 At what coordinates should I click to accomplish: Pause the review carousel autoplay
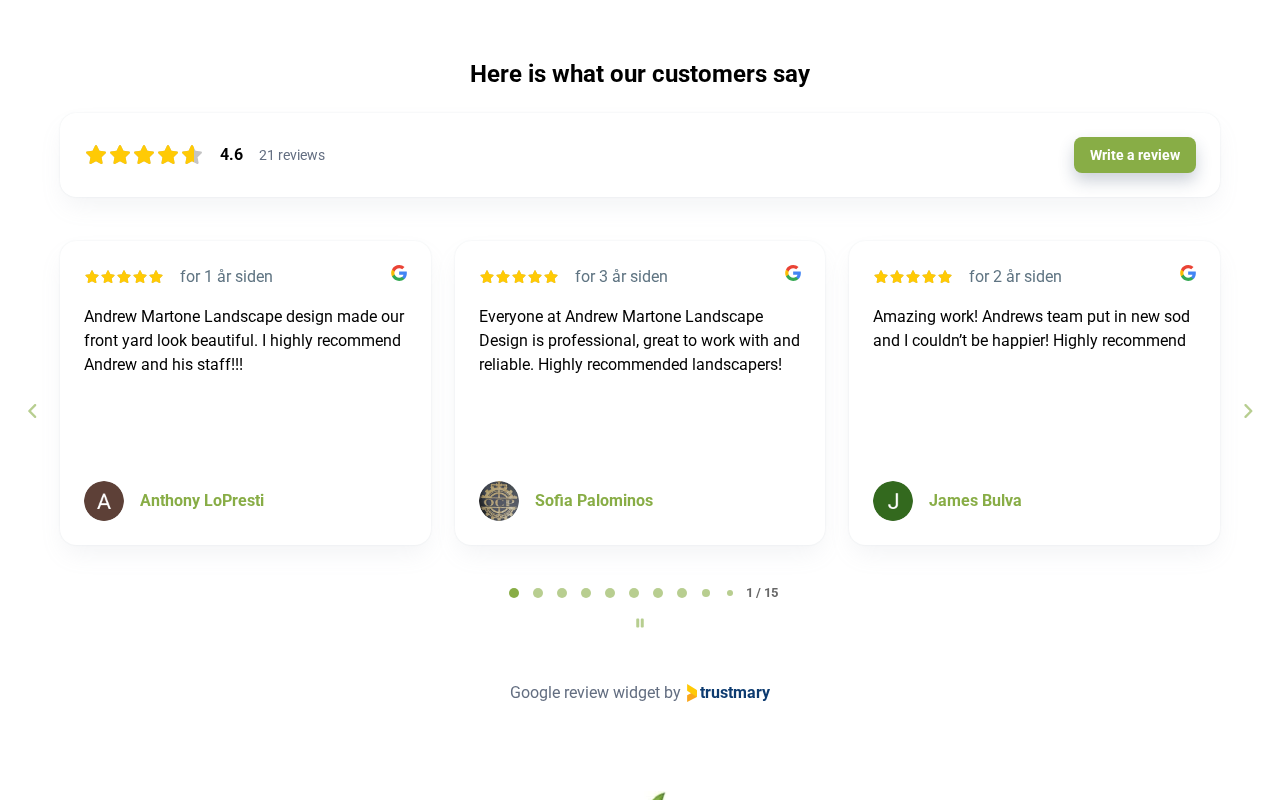tap(640, 623)
